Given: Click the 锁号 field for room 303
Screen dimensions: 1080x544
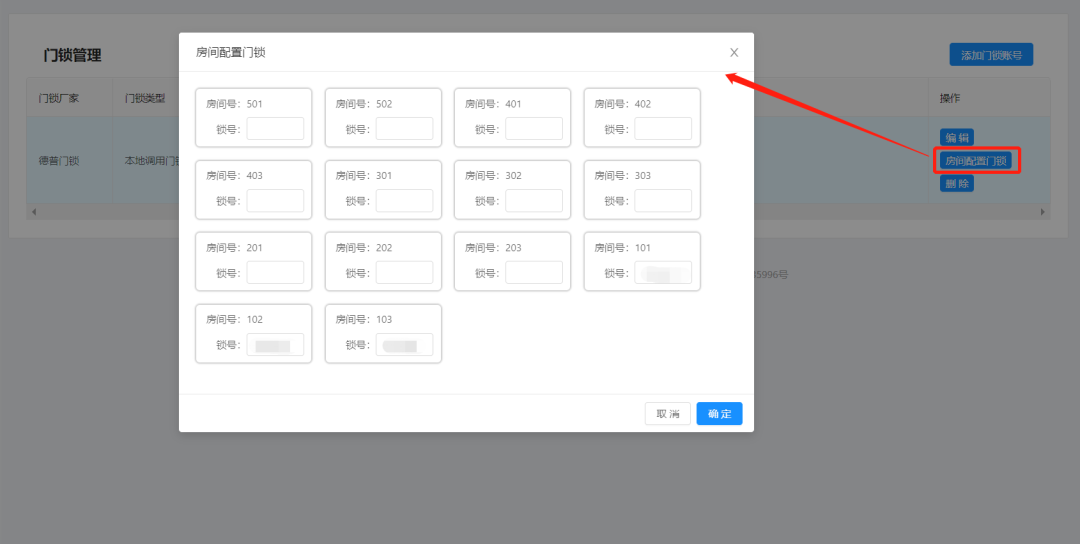Looking at the screenshot, I should click(x=663, y=200).
